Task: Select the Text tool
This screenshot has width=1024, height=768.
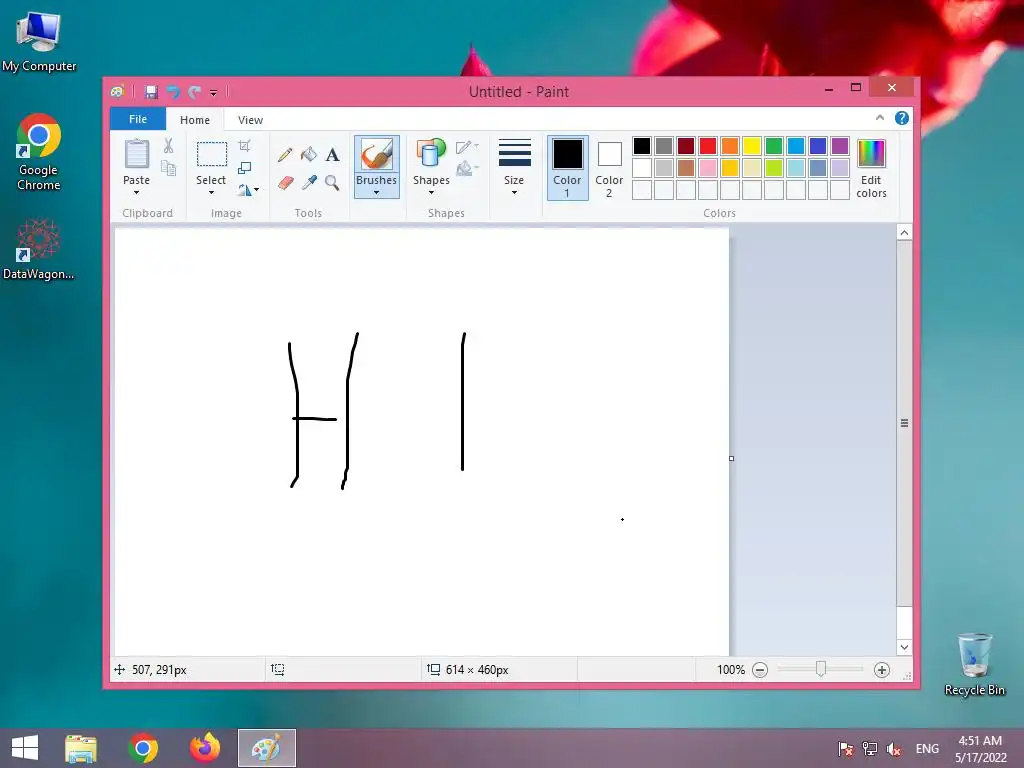Action: pos(332,155)
